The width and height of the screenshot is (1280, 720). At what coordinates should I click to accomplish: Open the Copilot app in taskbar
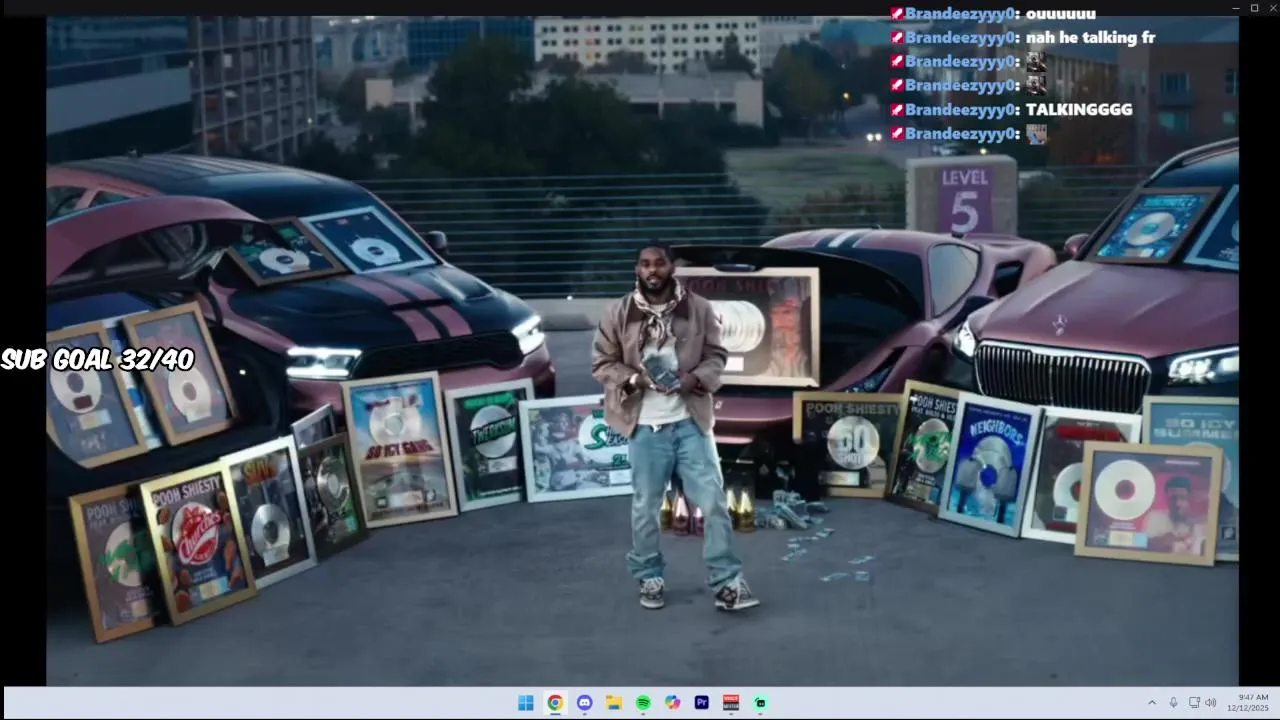(672, 703)
